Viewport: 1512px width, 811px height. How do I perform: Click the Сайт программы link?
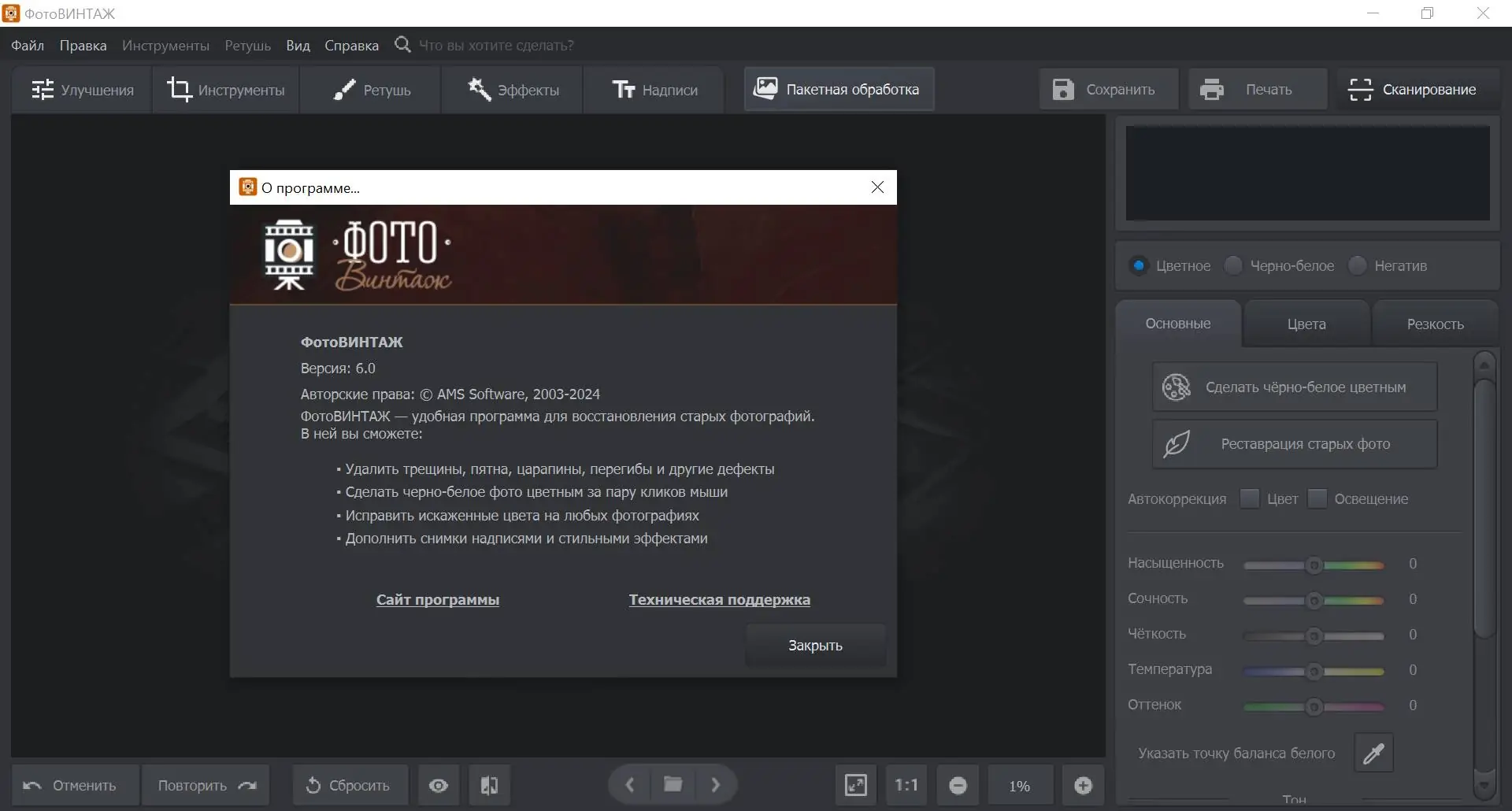coord(438,600)
